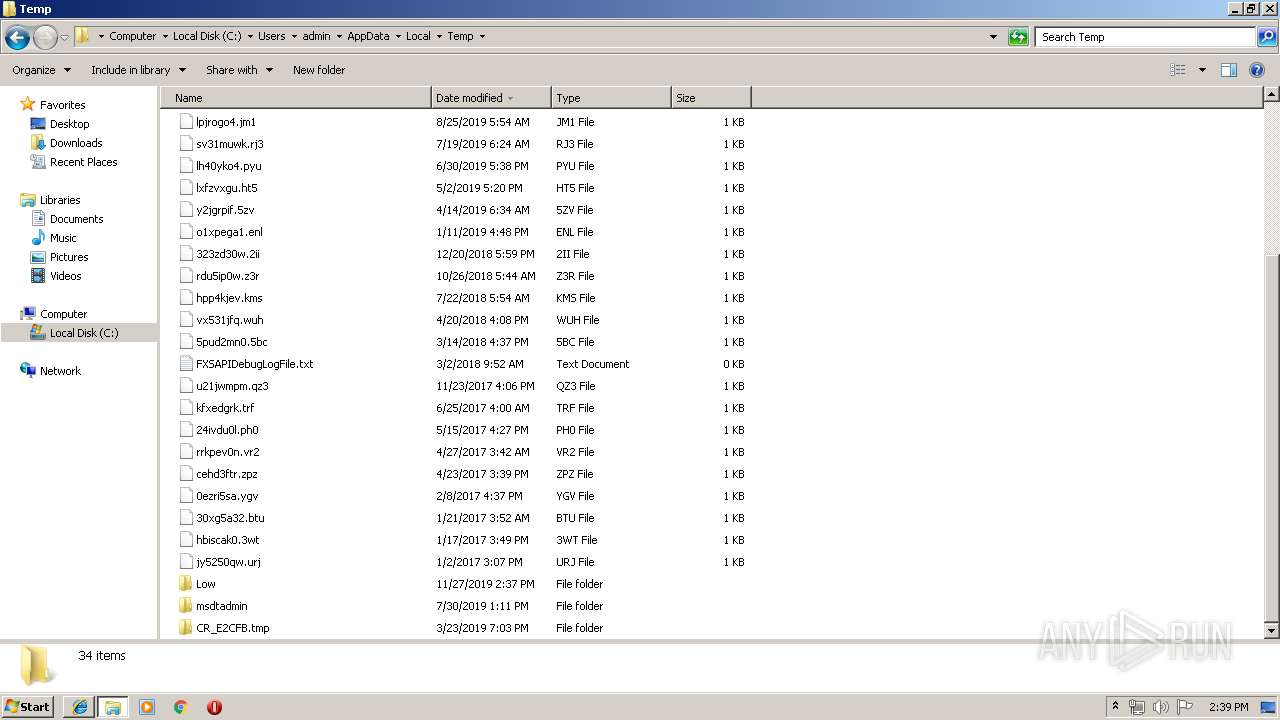Open address bar history dropdown
The image size is (1280, 720).
coord(993,37)
